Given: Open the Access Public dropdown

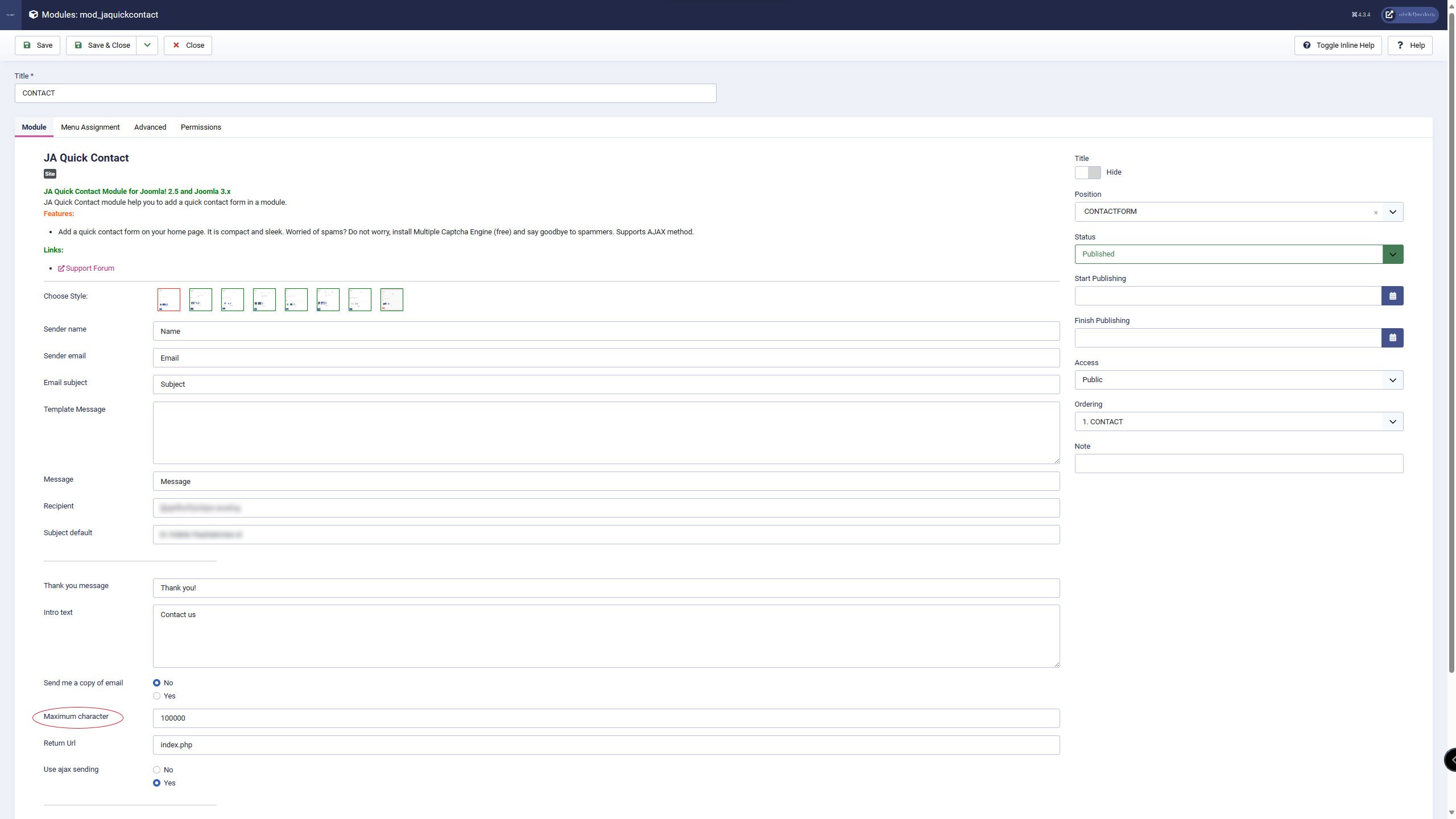Looking at the screenshot, I should [x=1238, y=380].
